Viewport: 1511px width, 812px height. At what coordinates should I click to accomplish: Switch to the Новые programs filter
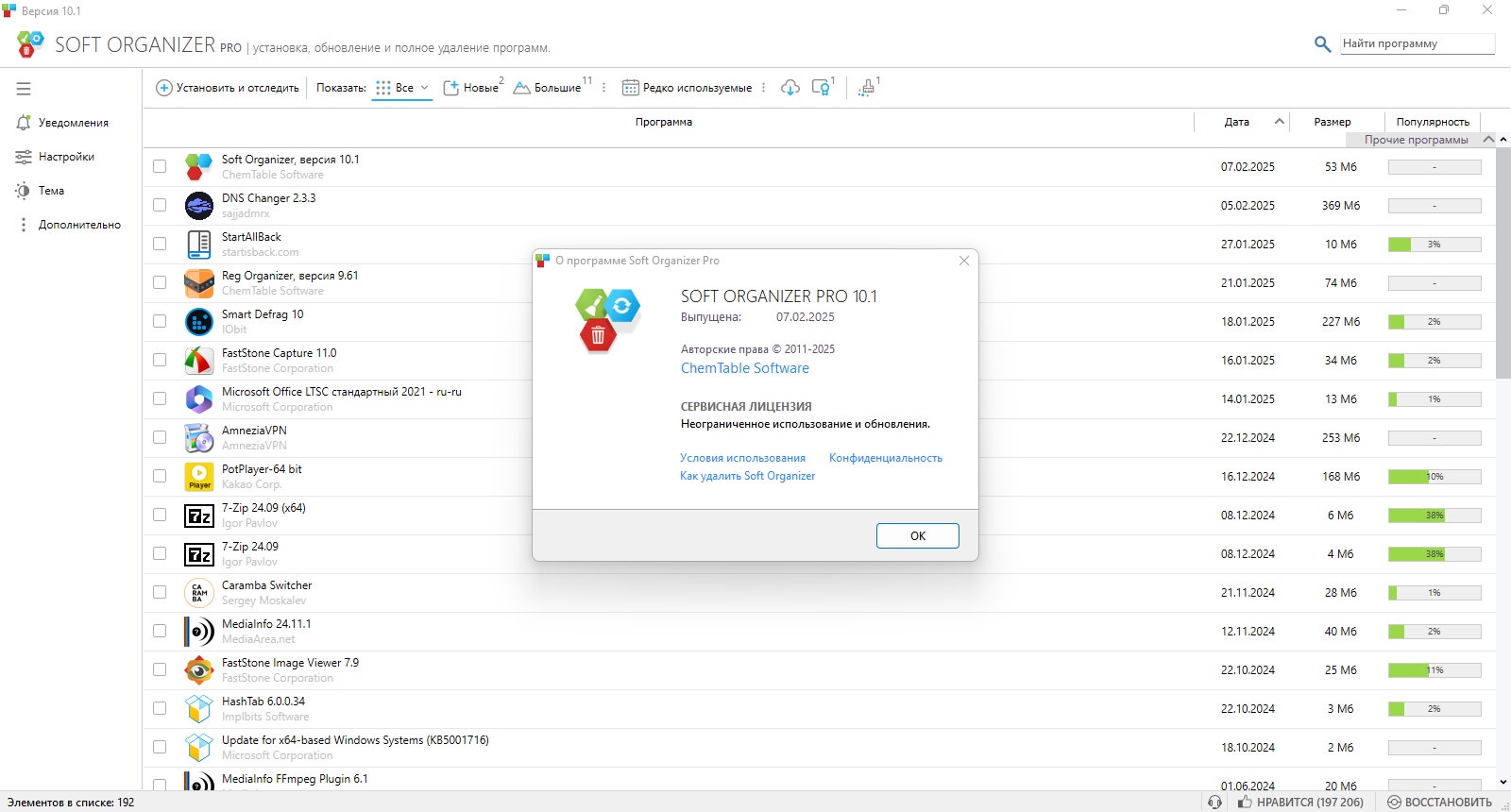coord(471,88)
